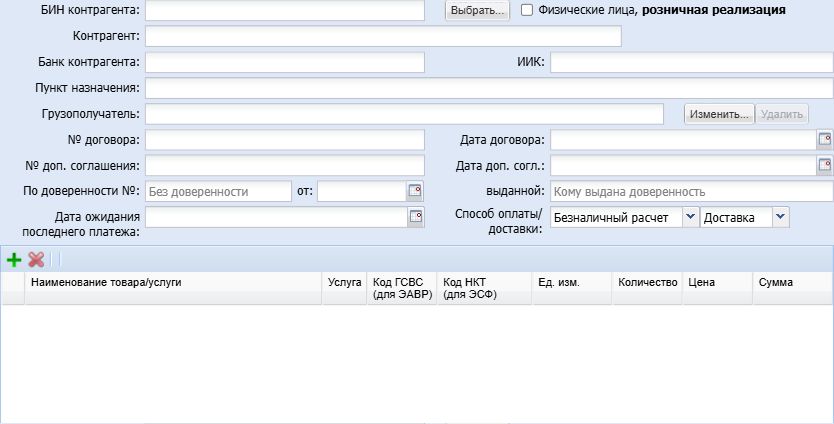Screen dimensions: 834x424
Task: Focus the Кому выдана доверенность field
Action: click(x=691, y=192)
